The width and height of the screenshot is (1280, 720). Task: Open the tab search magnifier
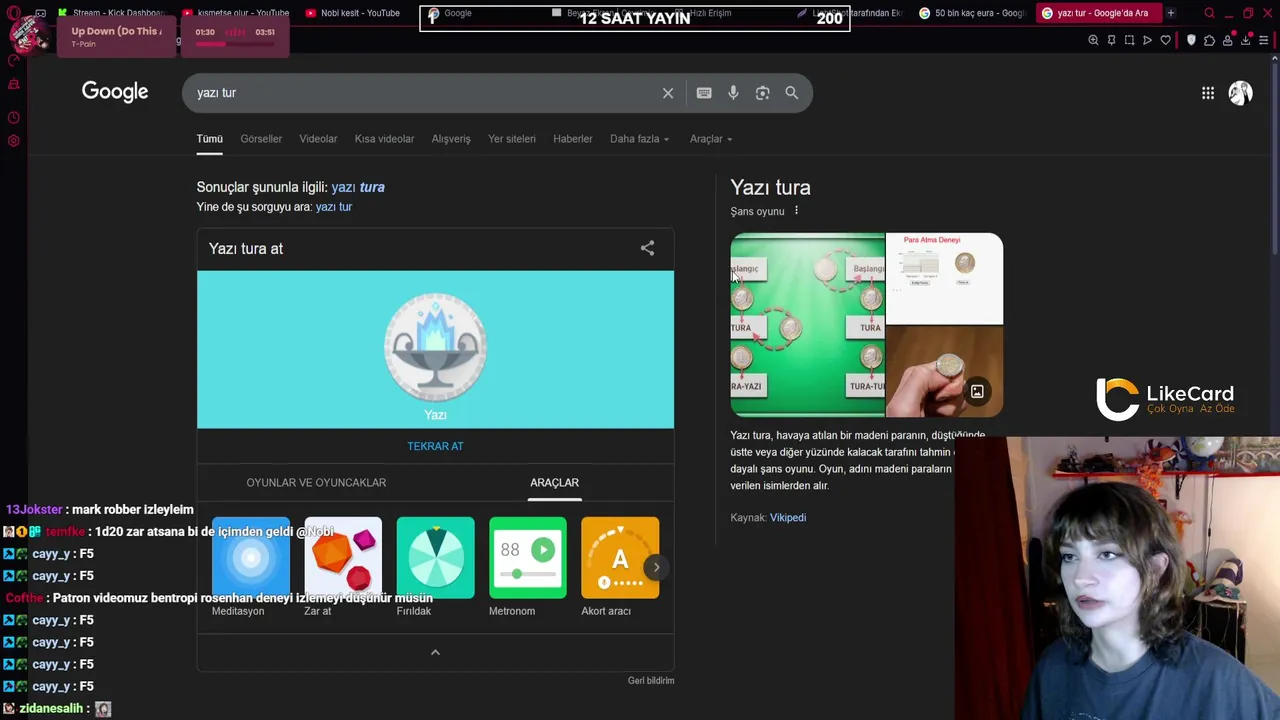(x=1209, y=13)
